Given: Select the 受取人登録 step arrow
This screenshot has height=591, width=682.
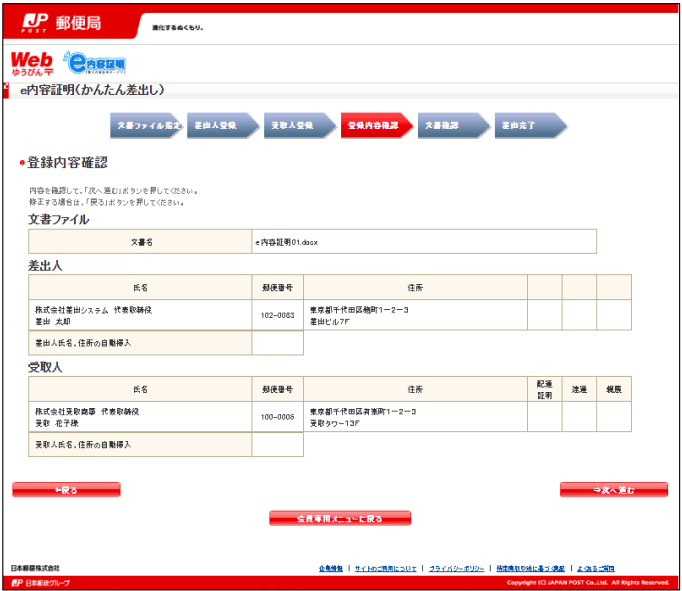Looking at the screenshot, I should coord(300,125).
